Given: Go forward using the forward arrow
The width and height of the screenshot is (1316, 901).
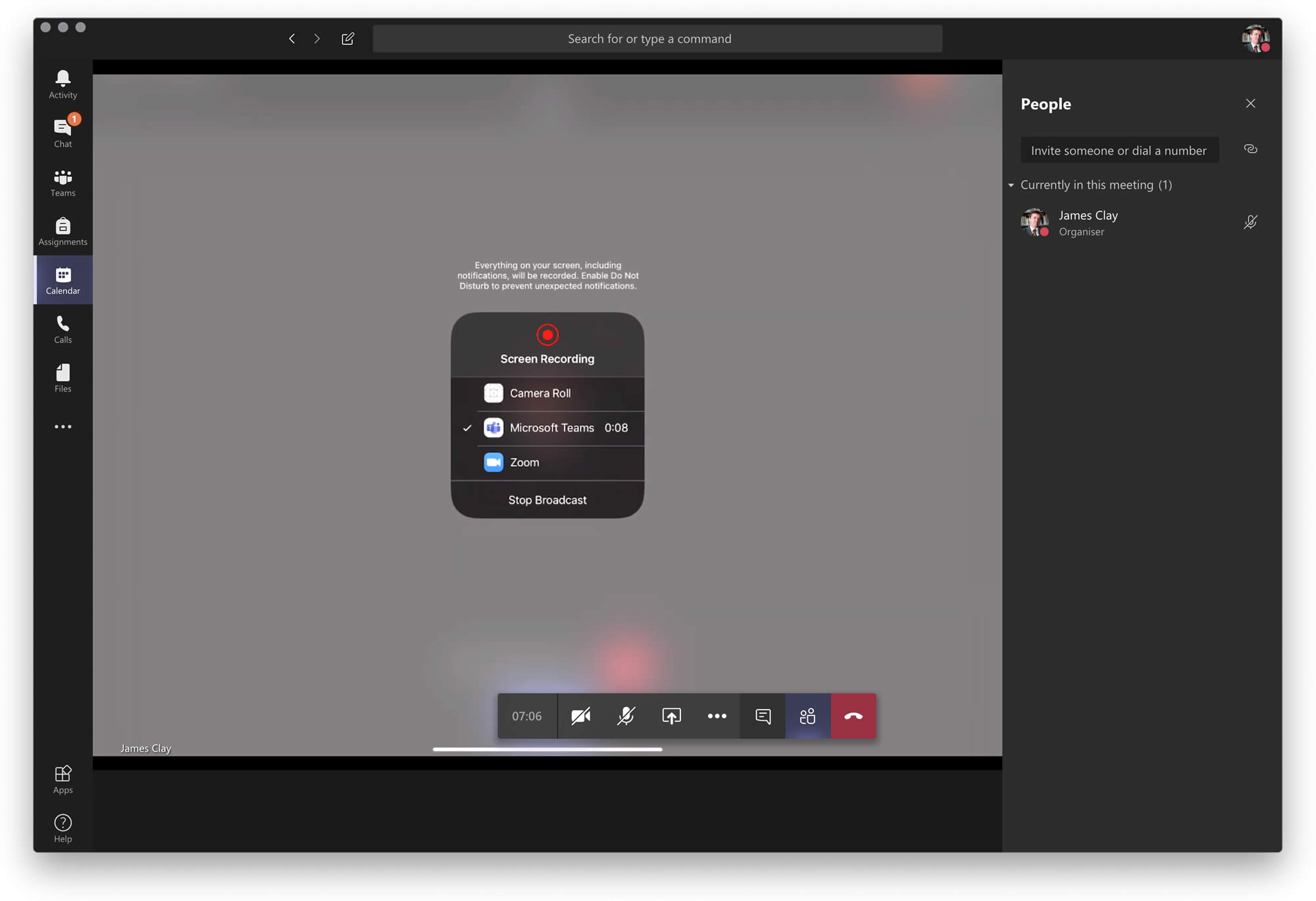Looking at the screenshot, I should click(x=317, y=39).
